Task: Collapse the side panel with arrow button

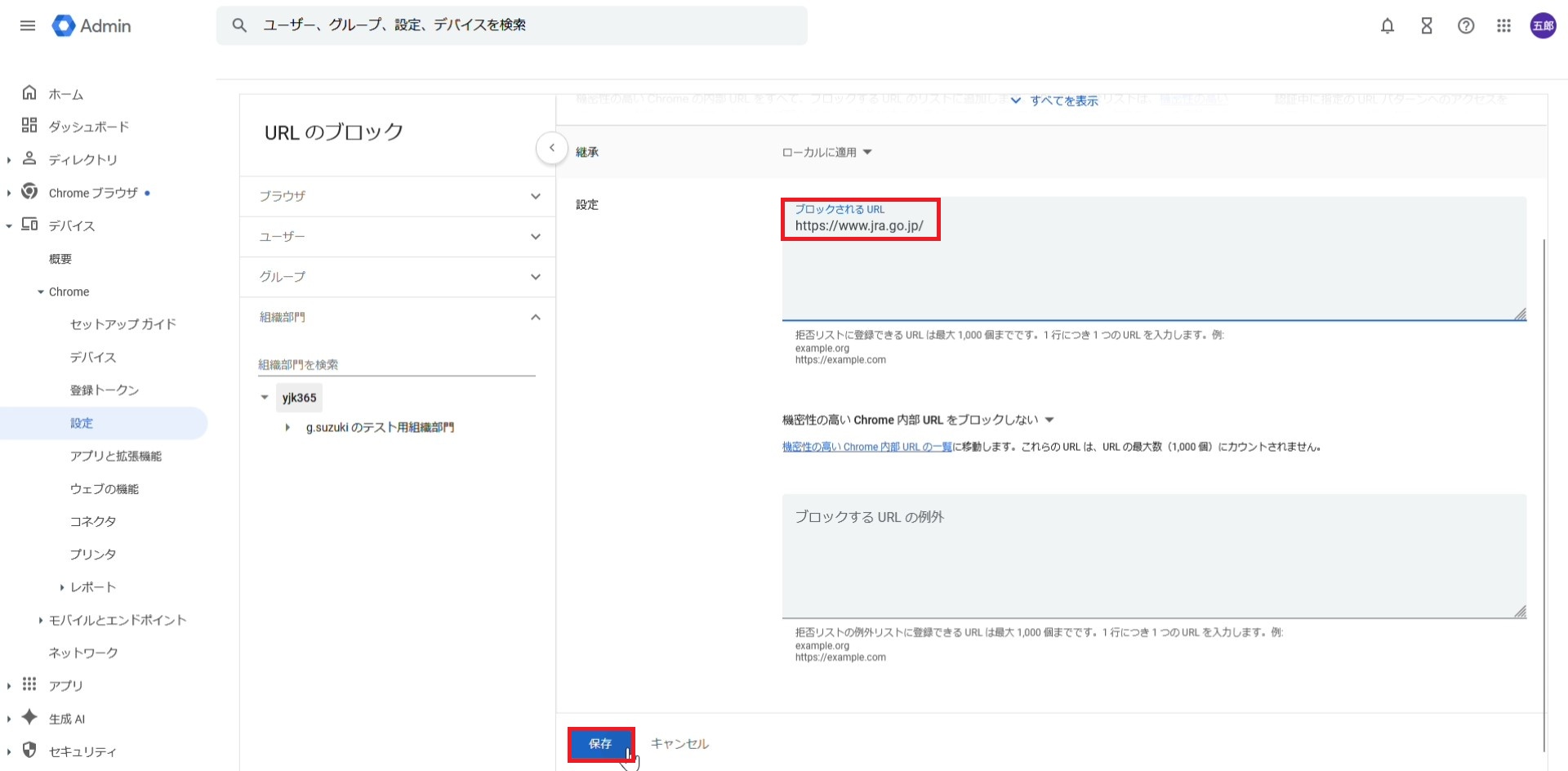Action: click(x=552, y=148)
